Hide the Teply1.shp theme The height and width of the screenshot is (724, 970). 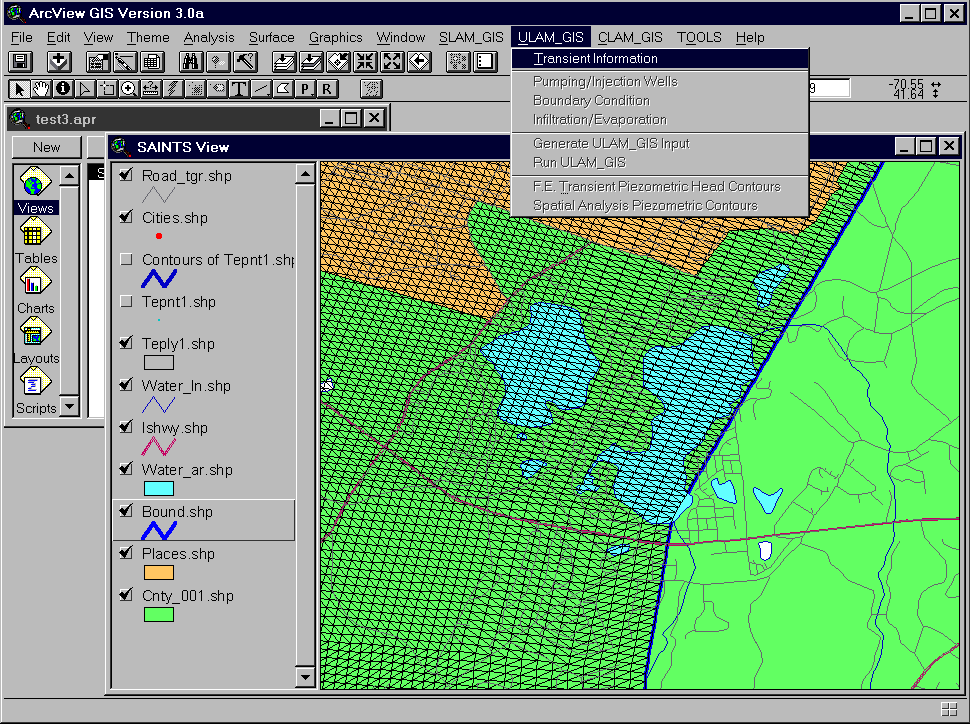126,343
